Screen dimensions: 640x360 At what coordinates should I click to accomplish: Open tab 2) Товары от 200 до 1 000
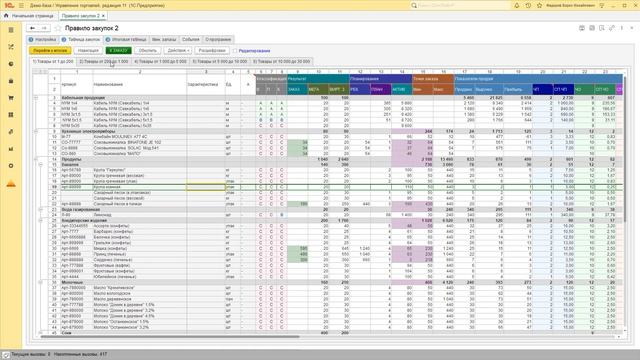pyautogui.click(x=104, y=62)
